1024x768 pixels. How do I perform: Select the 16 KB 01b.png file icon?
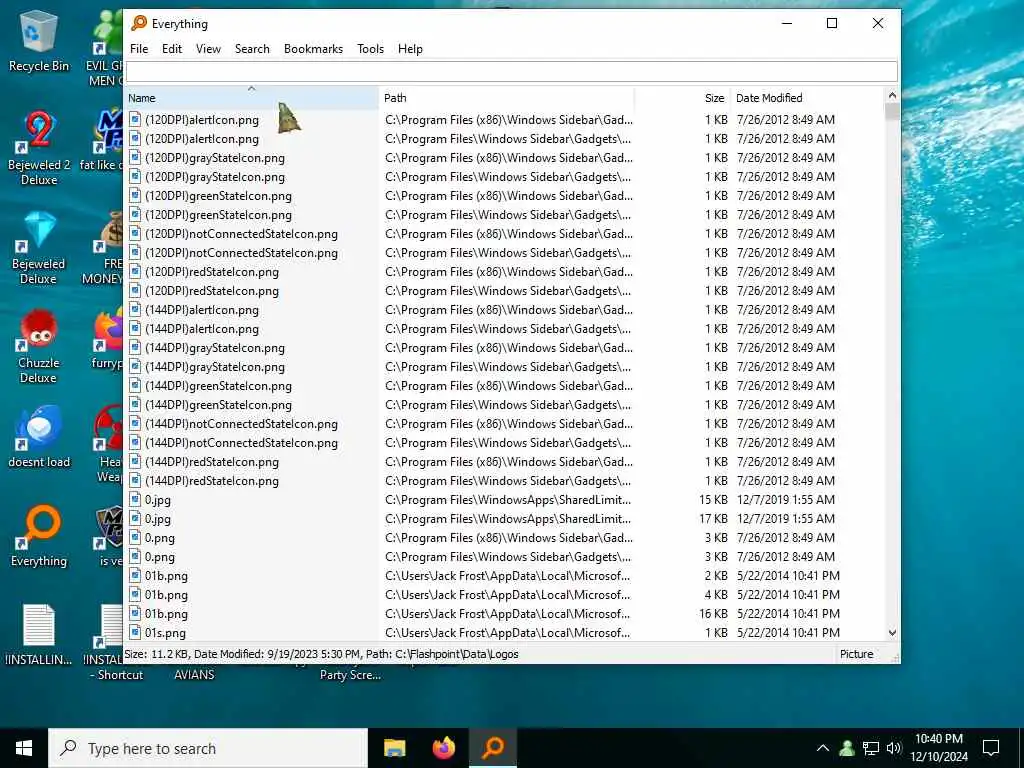point(135,613)
